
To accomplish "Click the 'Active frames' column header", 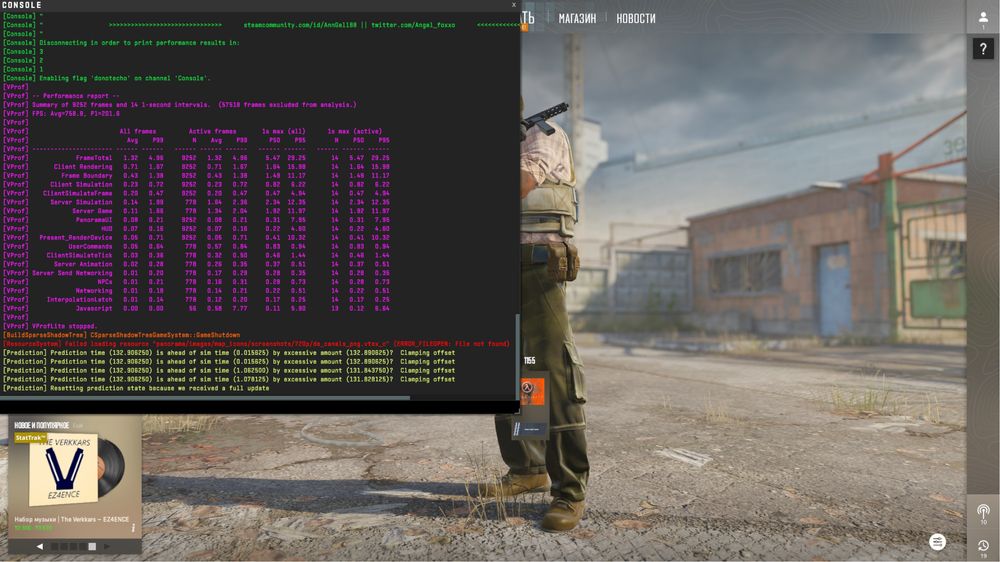I will pyautogui.click(x=212, y=131).
